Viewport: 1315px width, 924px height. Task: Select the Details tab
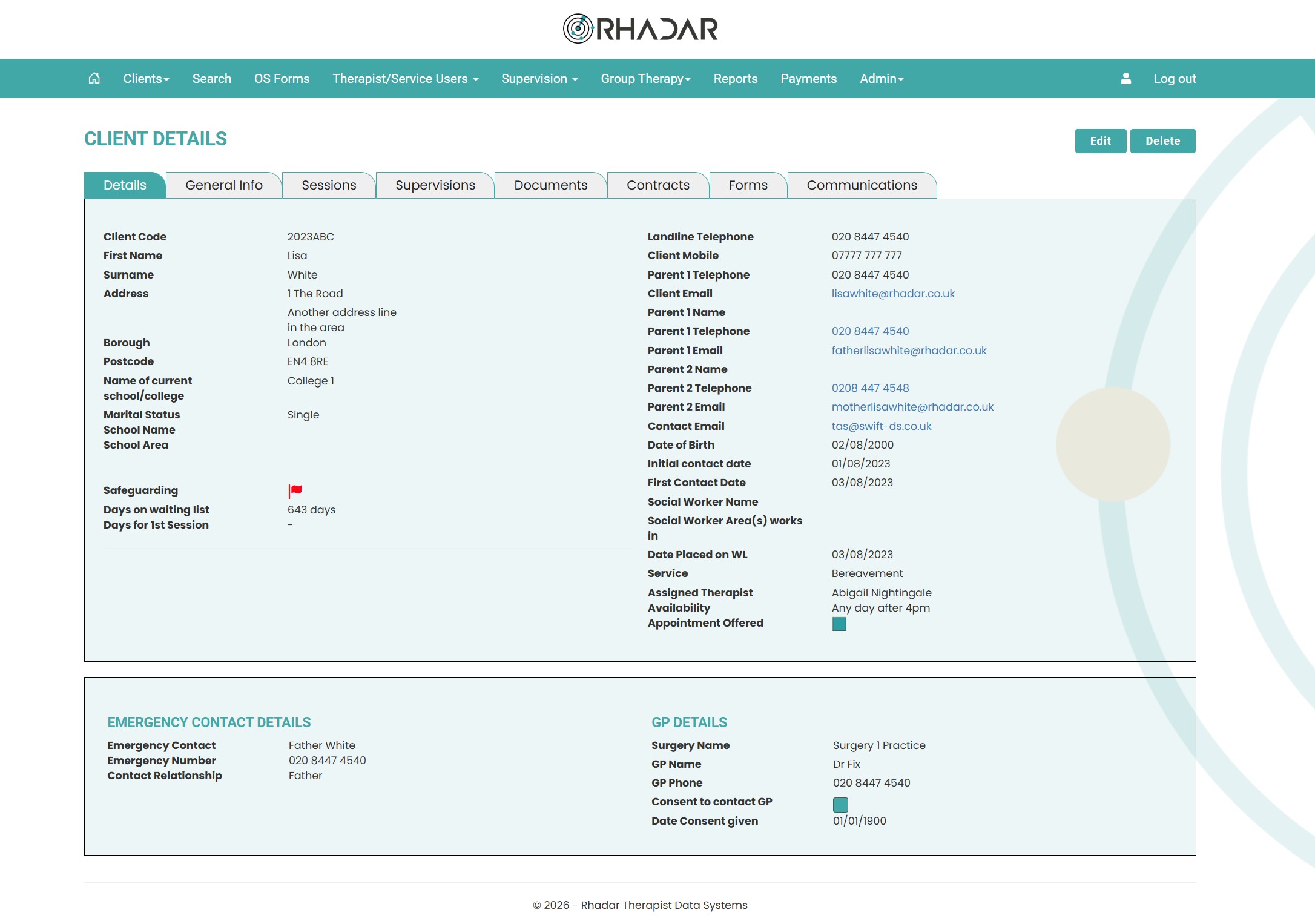pyautogui.click(x=125, y=185)
